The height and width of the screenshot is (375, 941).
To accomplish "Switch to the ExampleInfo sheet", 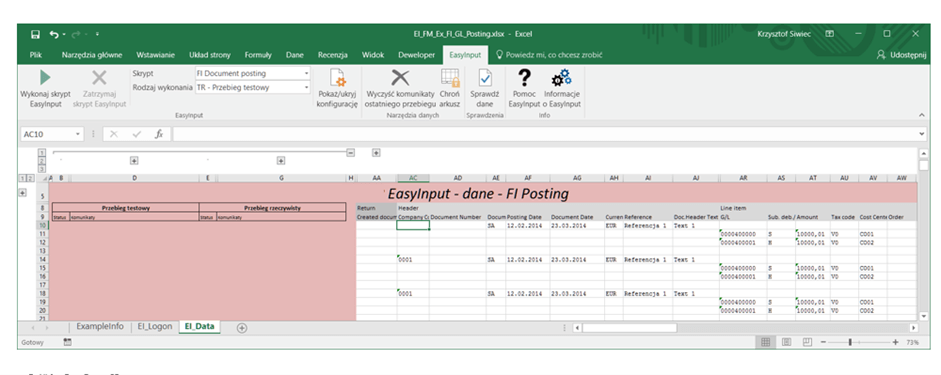I will 100,327.
